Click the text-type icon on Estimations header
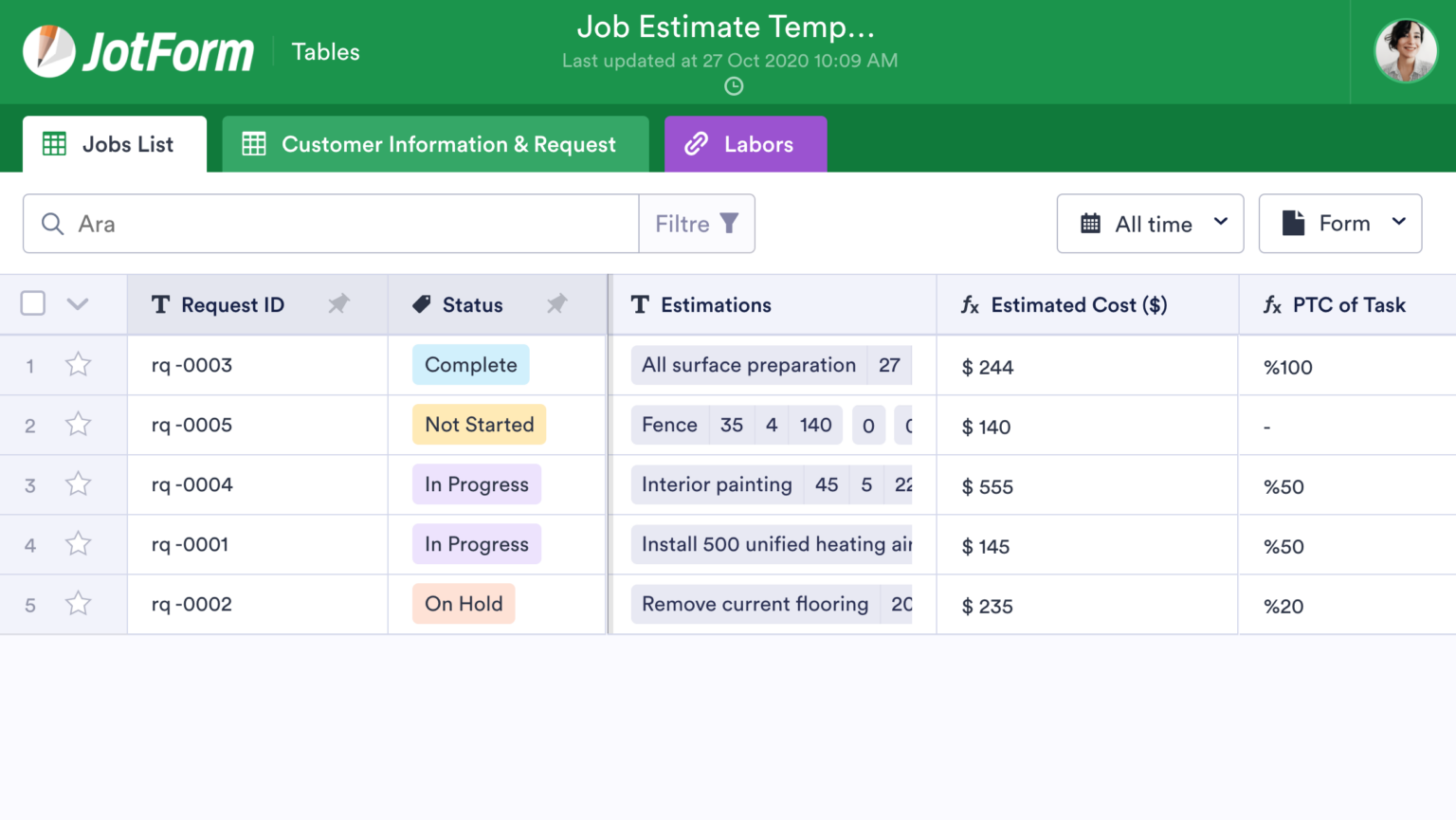 [641, 304]
